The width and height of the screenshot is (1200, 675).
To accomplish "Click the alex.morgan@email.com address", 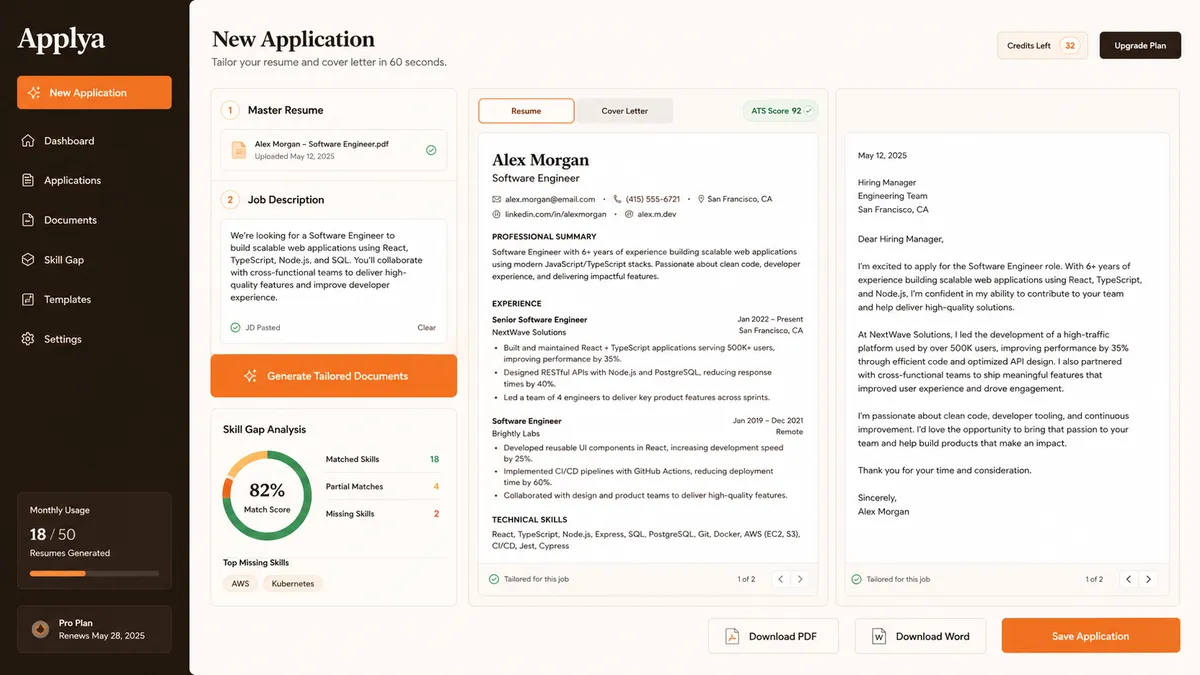I will (550, 199).
